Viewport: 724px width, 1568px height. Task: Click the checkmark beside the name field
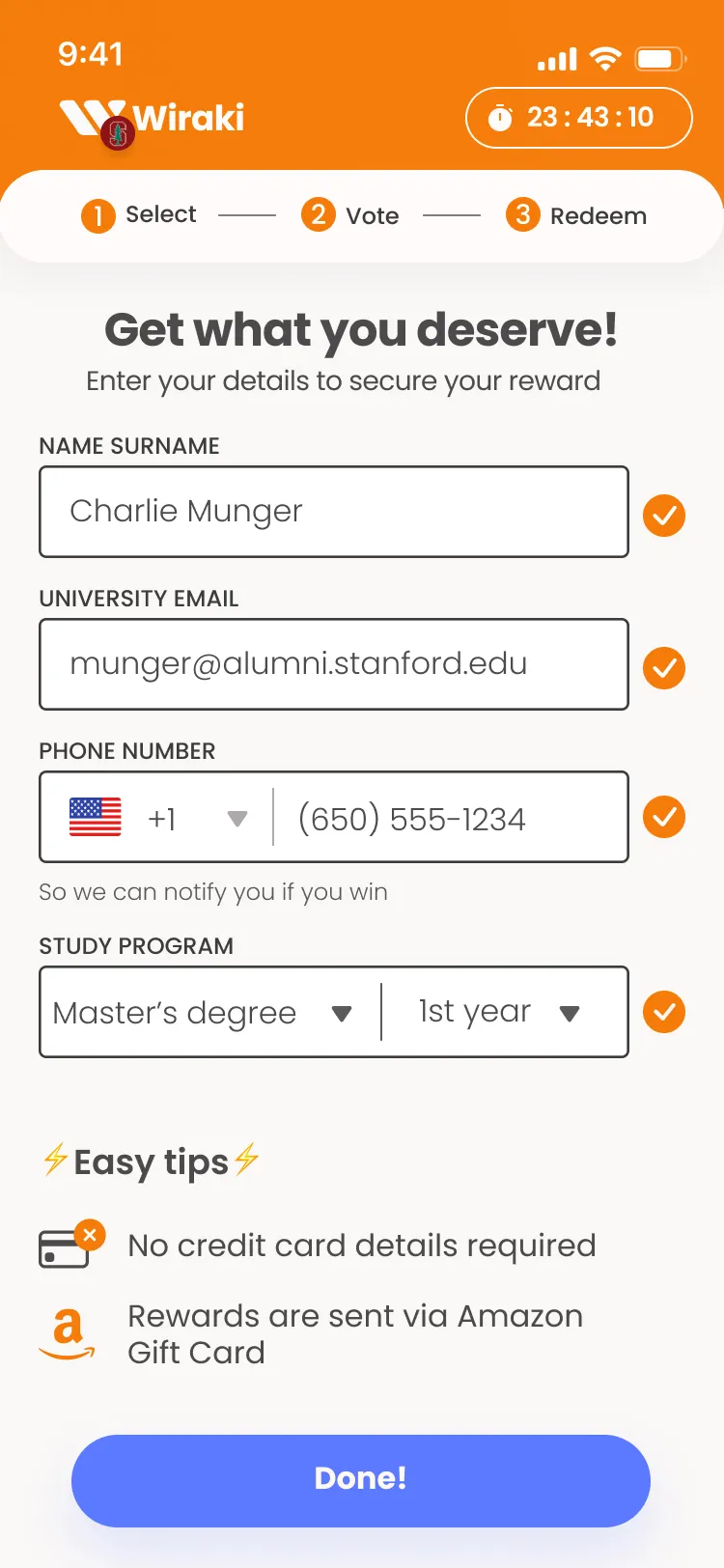[x=664, y=516]
